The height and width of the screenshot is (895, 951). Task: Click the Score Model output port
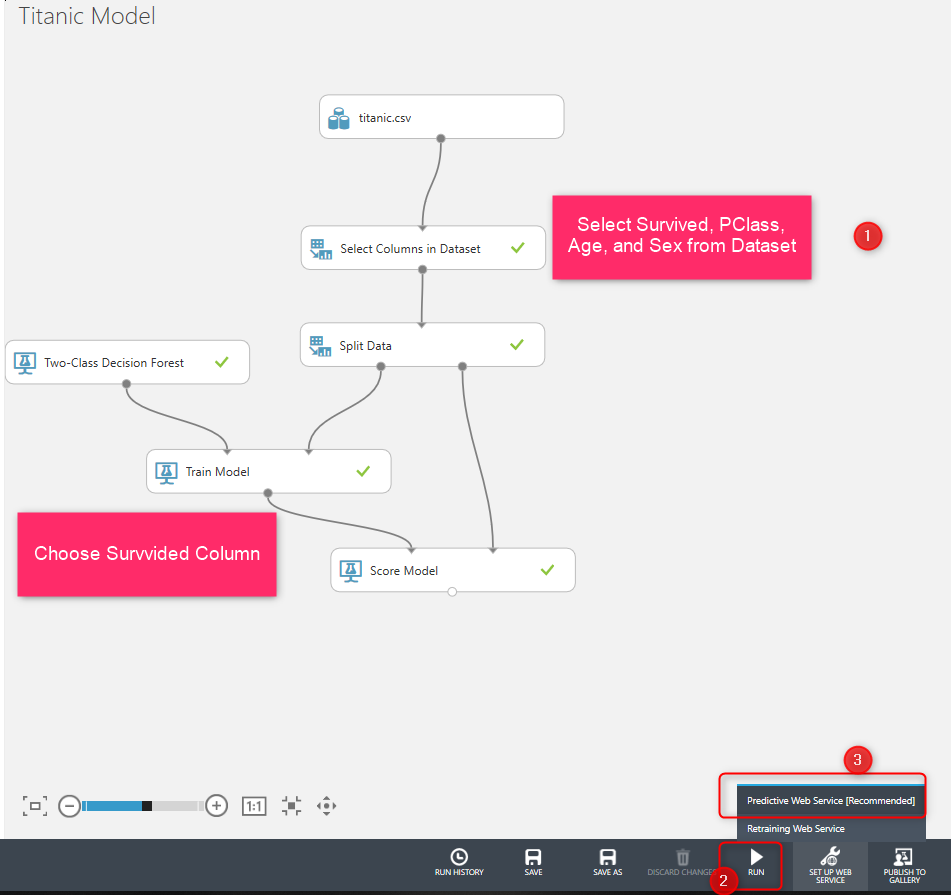[x=452, y=592]
